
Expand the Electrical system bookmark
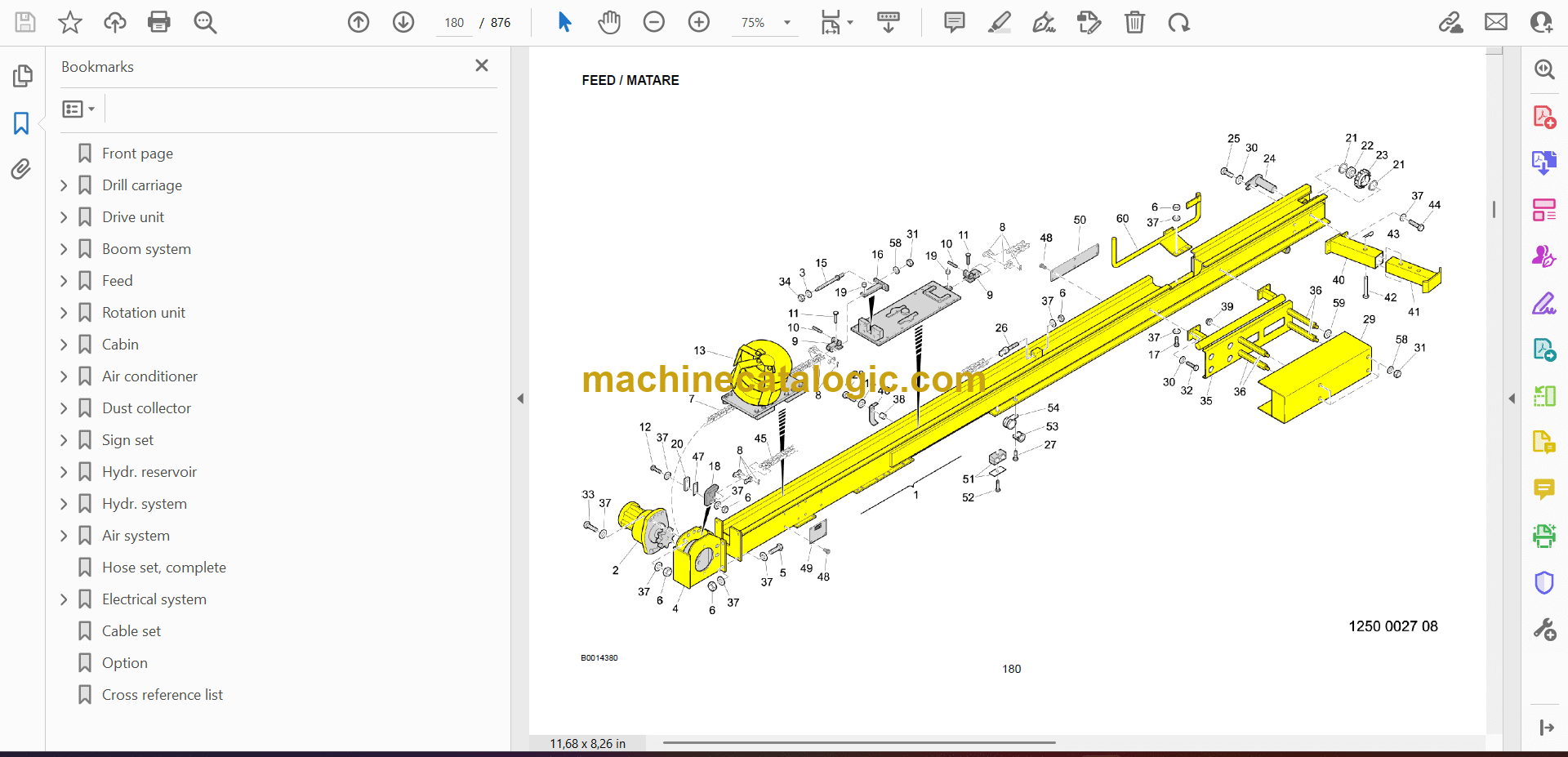click(65, 599)
